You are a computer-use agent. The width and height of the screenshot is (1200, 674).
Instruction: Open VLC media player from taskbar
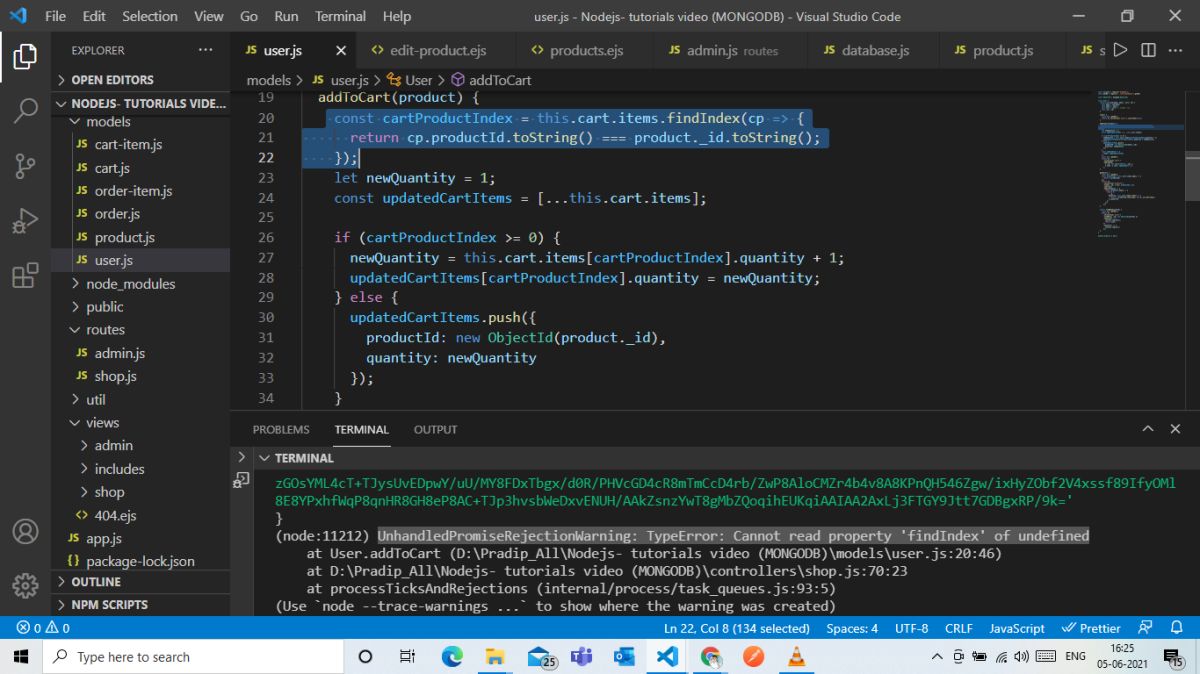[797, 657]
